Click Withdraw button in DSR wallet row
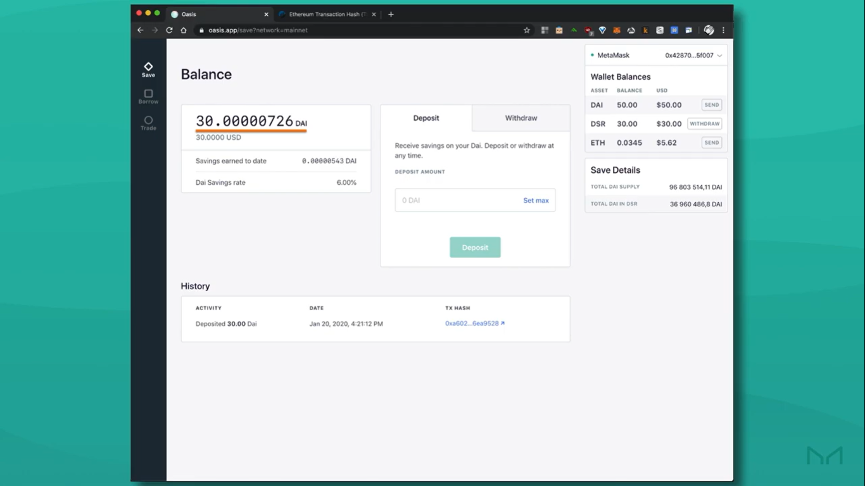Viewport: 866px width, 487px height. coord(704,124)
